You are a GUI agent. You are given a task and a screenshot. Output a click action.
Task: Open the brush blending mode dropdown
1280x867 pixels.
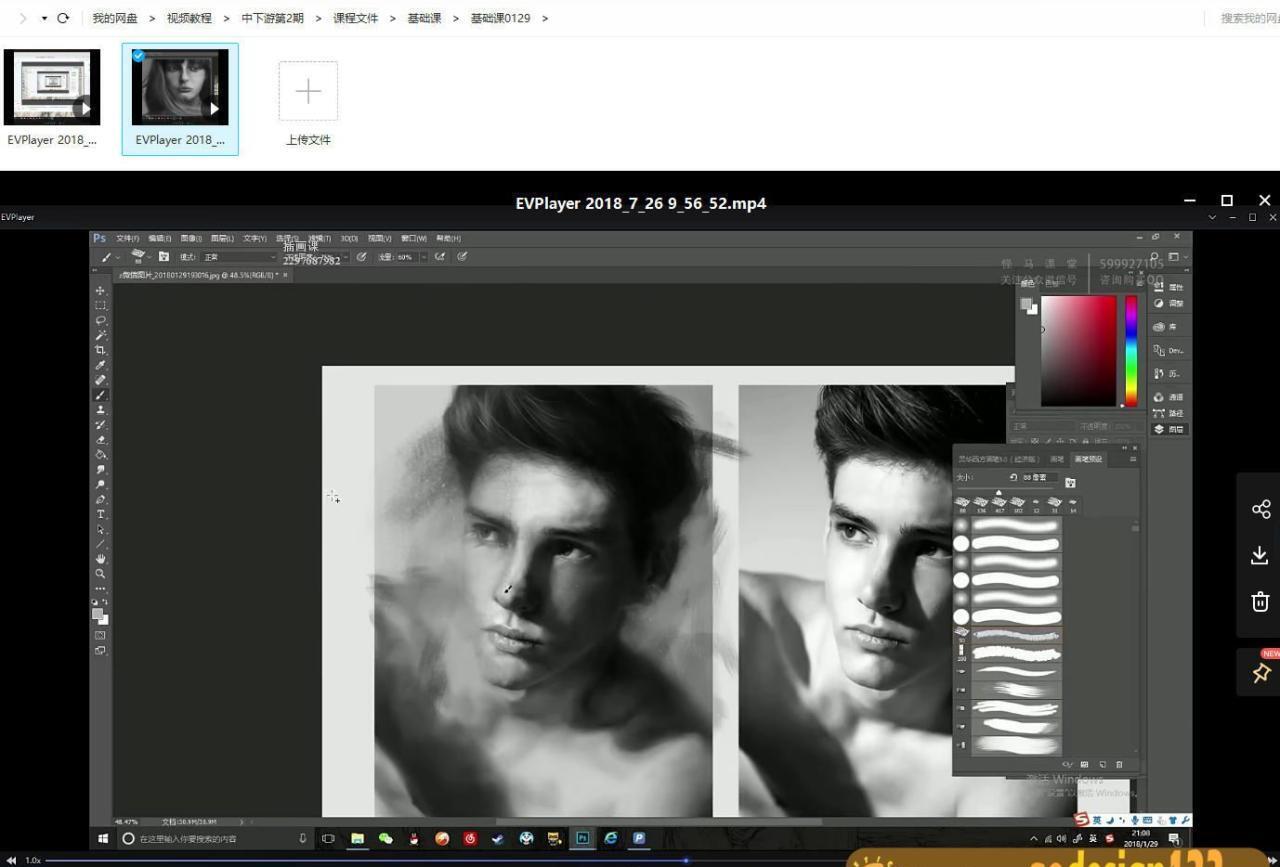240,257
